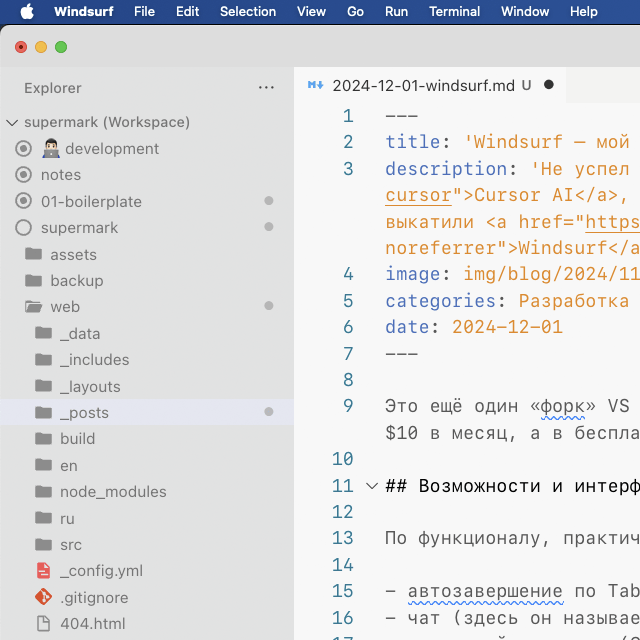Click modified dot beside 01-boilerplate
Image resolution: width=640 pixels, height=640 pixels.
(269, 200)
